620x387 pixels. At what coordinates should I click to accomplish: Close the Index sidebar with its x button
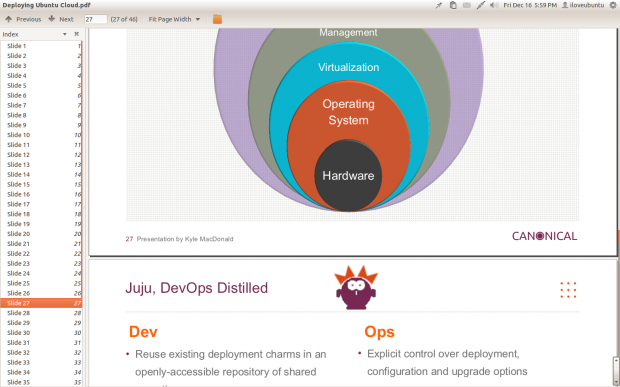point(77,34)
